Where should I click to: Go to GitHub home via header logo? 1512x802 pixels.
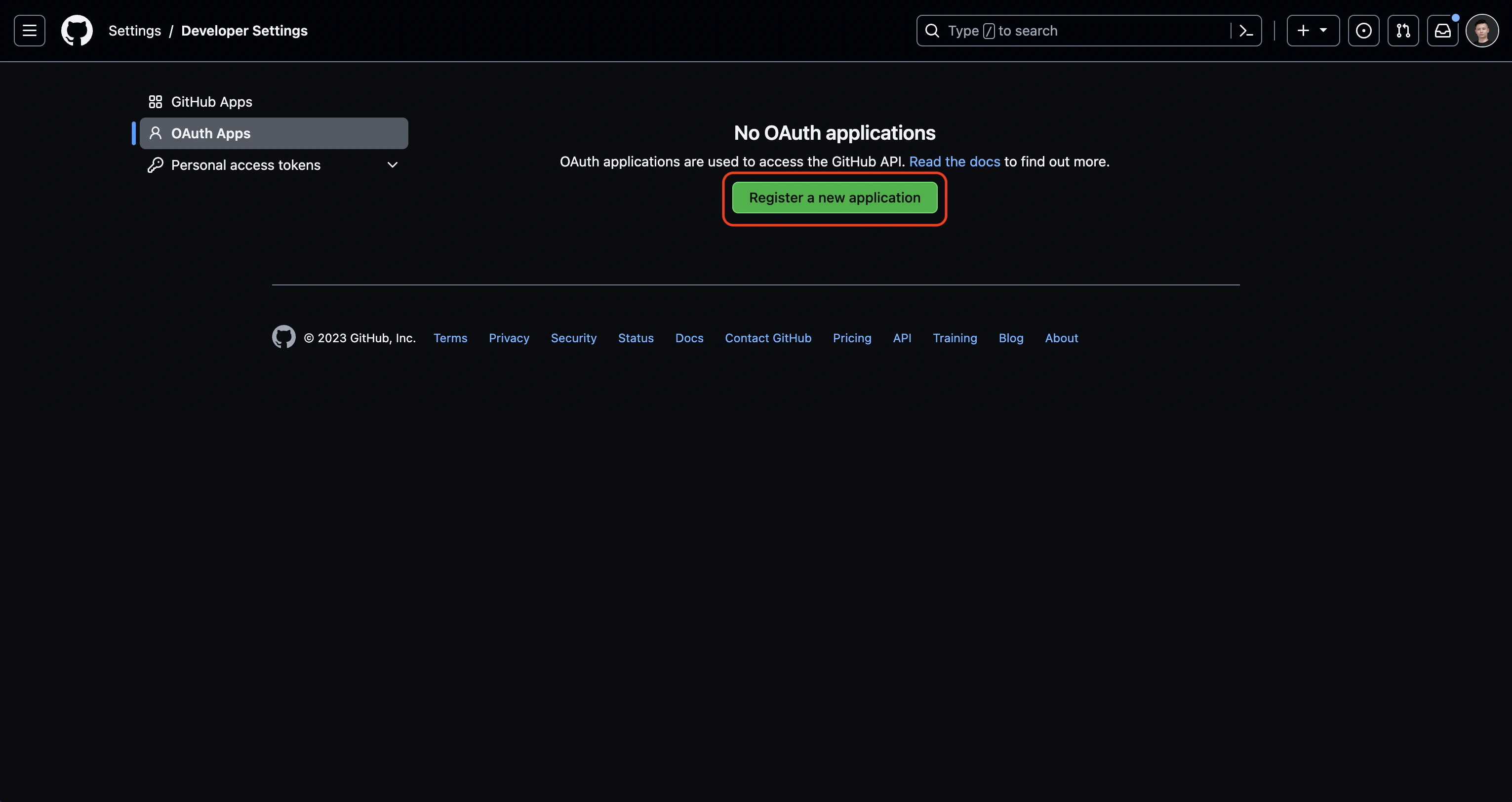point(77,31)
